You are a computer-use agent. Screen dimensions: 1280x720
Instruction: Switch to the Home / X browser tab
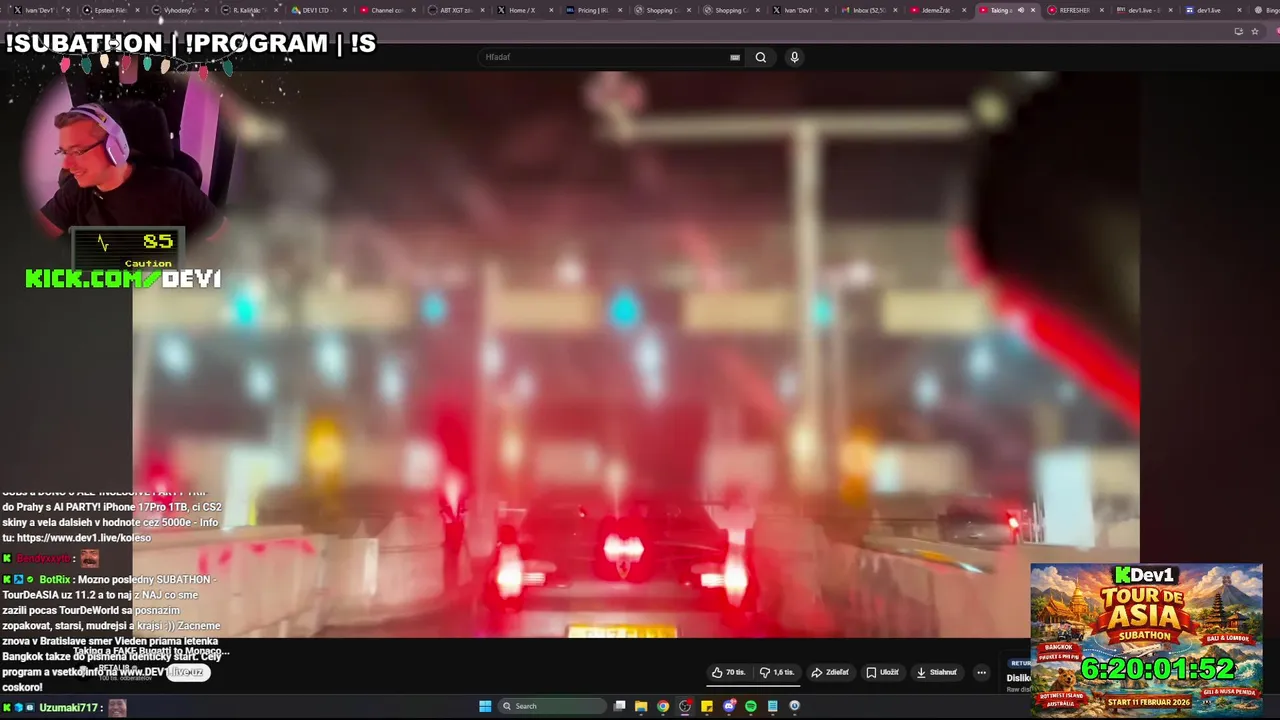[x=523, y=10]
